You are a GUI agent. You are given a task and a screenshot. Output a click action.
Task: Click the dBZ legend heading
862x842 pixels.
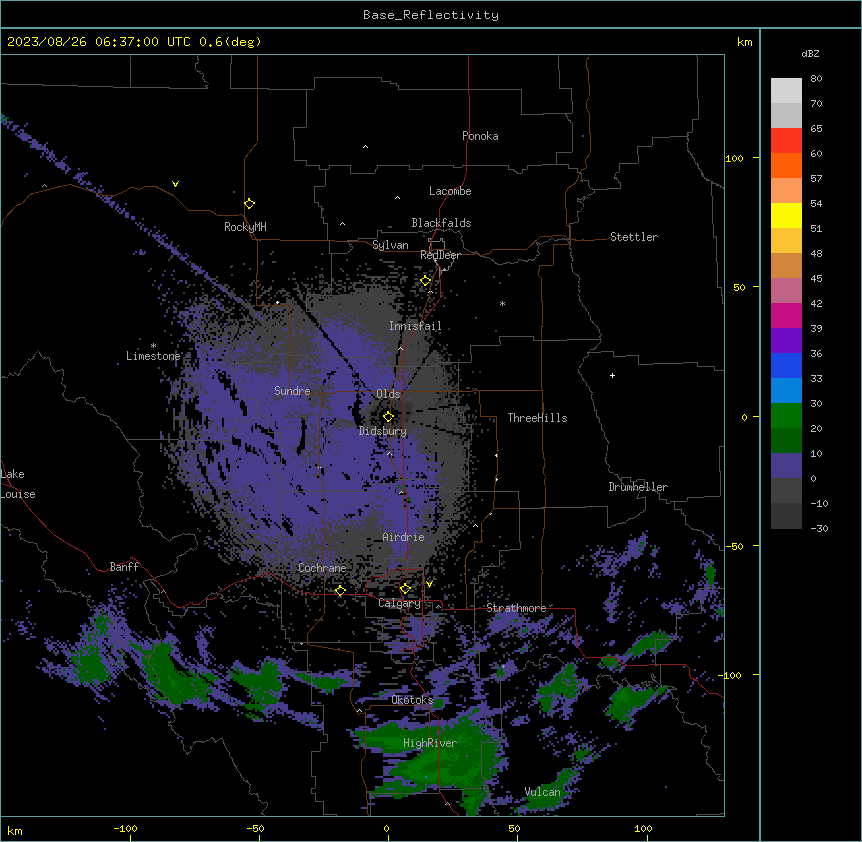(810, 53)
